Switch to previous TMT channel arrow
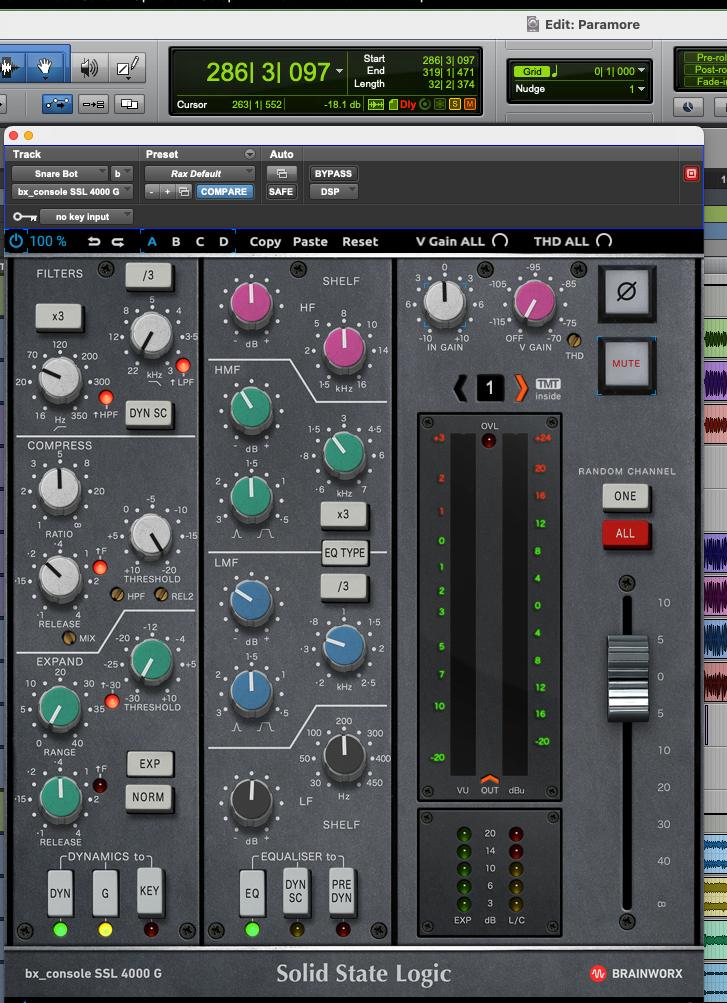This screenshot has height=1003, width=727. pyautogui.click(x=460, y=388)
